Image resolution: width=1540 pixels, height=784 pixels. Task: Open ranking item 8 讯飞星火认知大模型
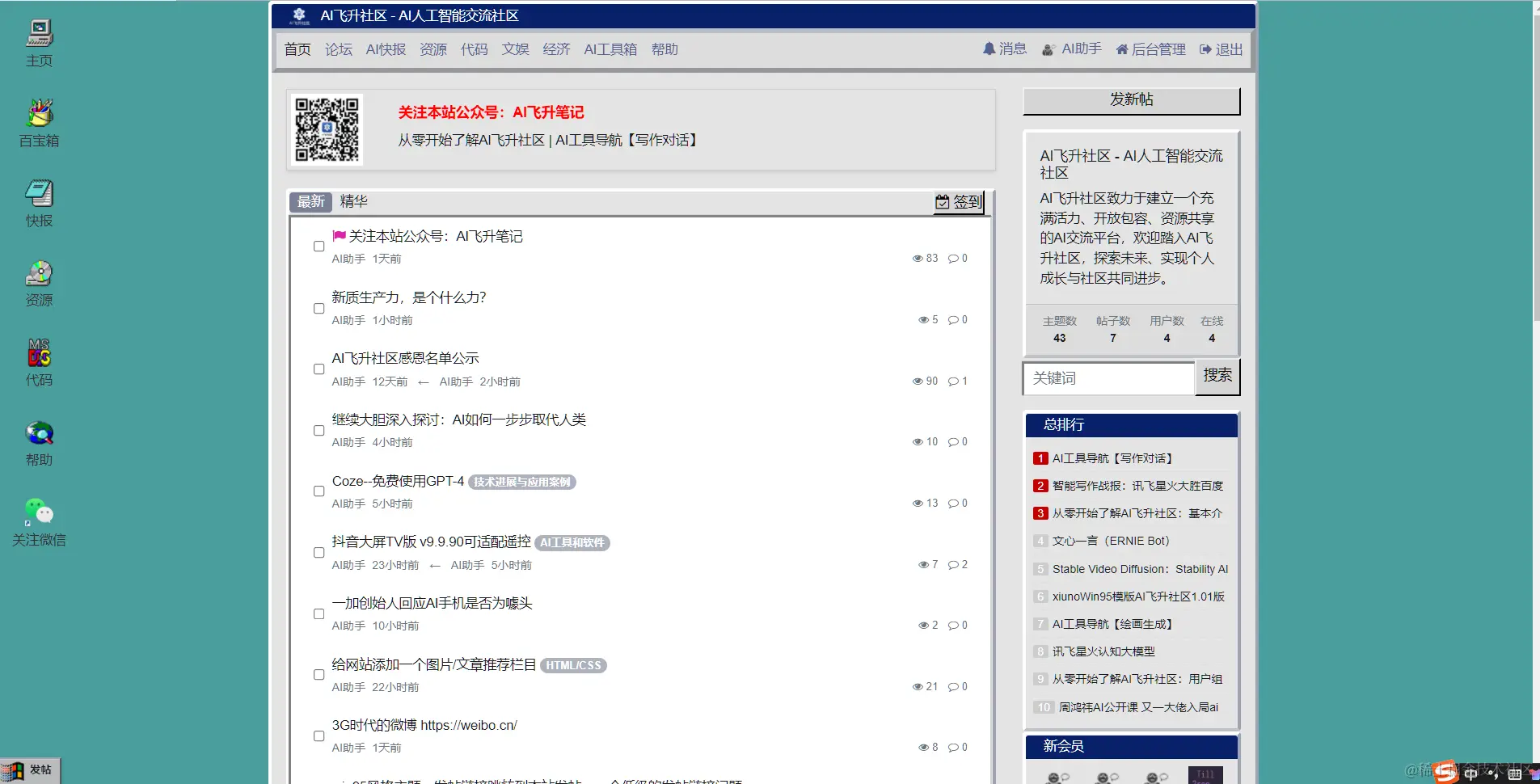[1103, 651]
